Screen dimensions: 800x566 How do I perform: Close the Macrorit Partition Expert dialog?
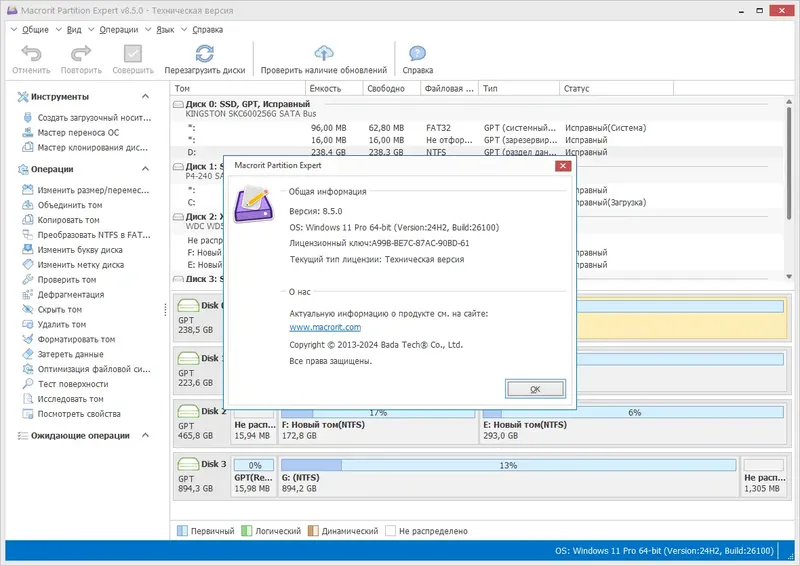pos(563,166)
